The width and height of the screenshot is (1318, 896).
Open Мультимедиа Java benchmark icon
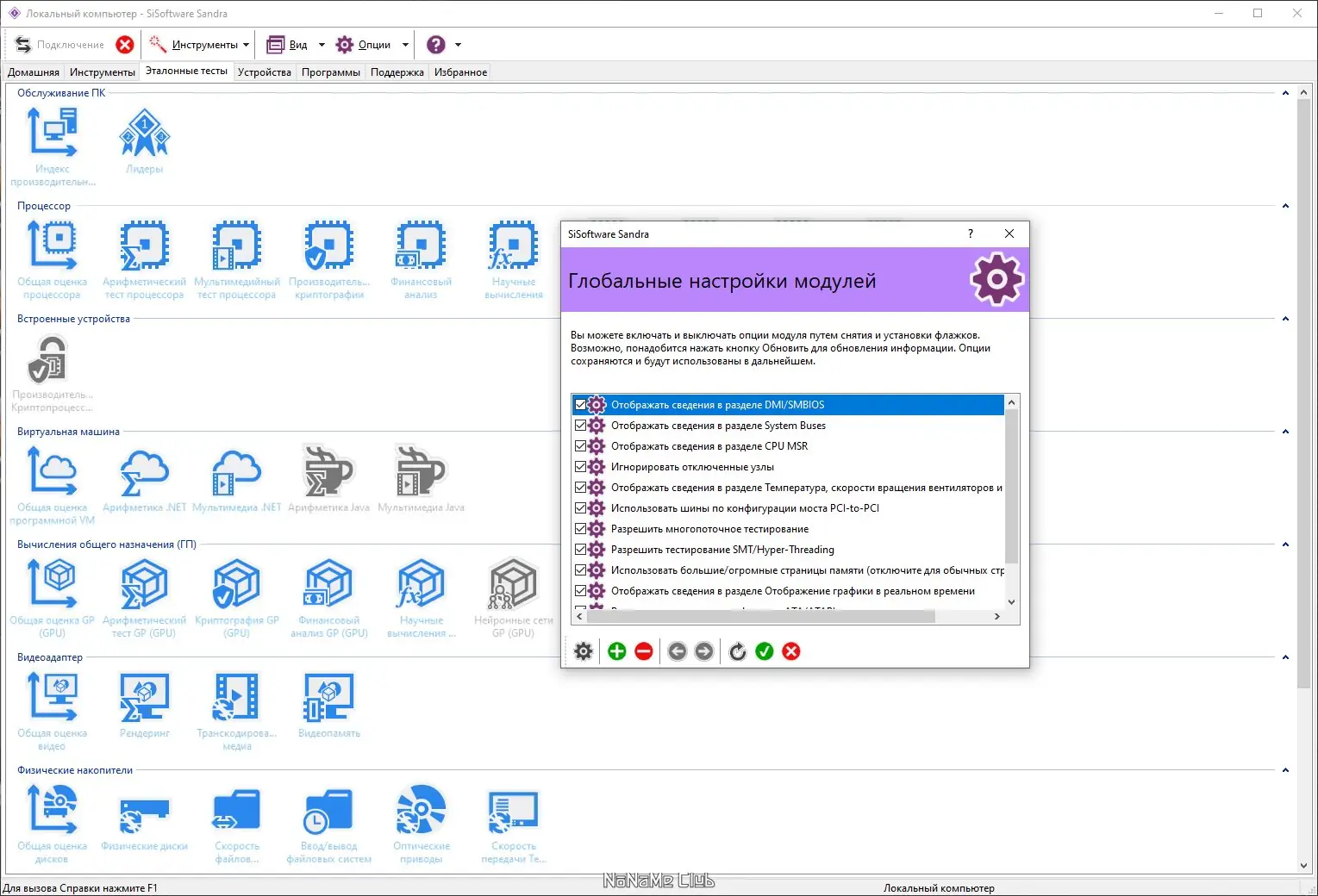pyautogui.click(x=422, y=471)
